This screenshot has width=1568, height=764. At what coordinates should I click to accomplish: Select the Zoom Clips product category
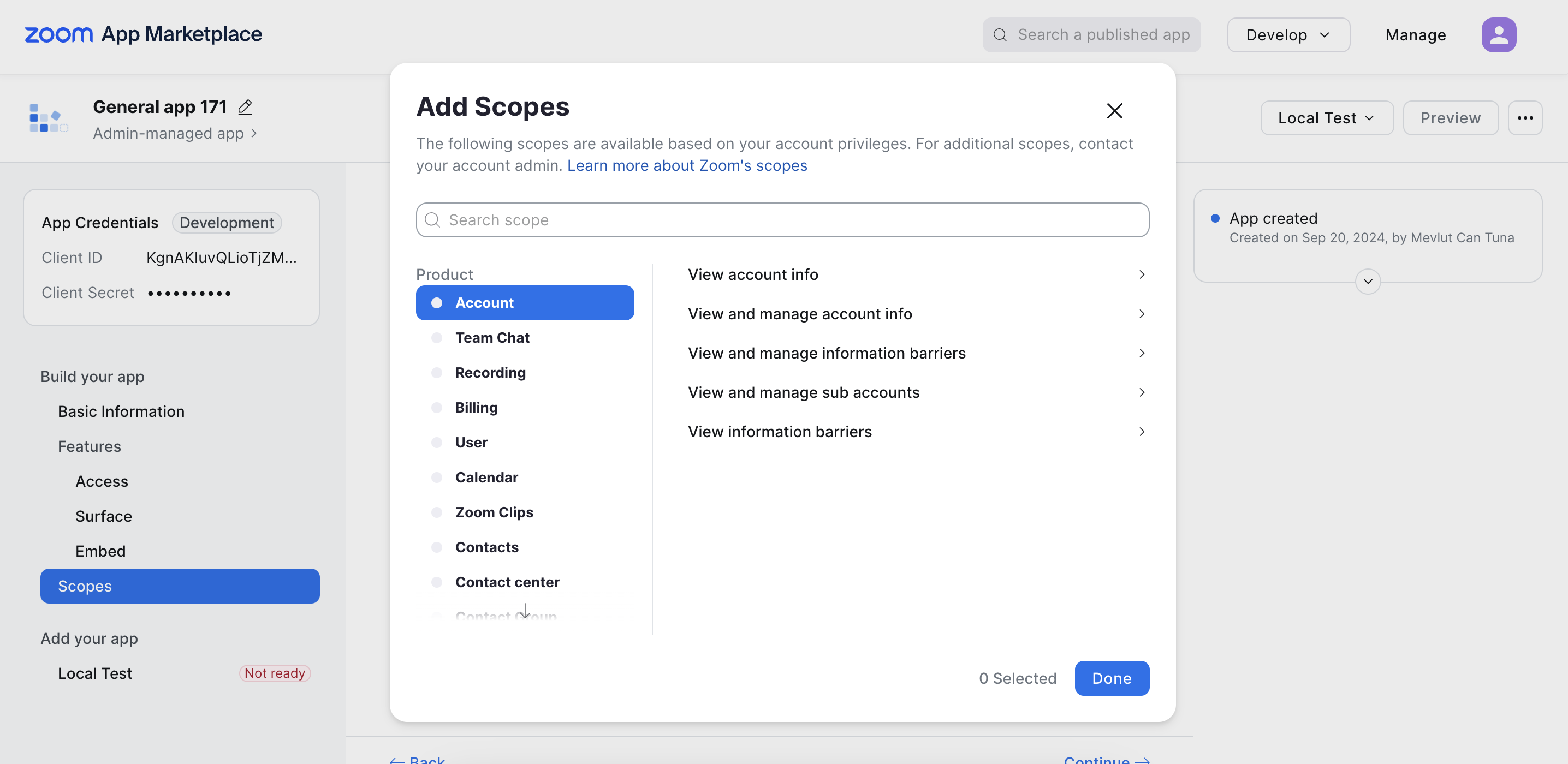[525, 512]
